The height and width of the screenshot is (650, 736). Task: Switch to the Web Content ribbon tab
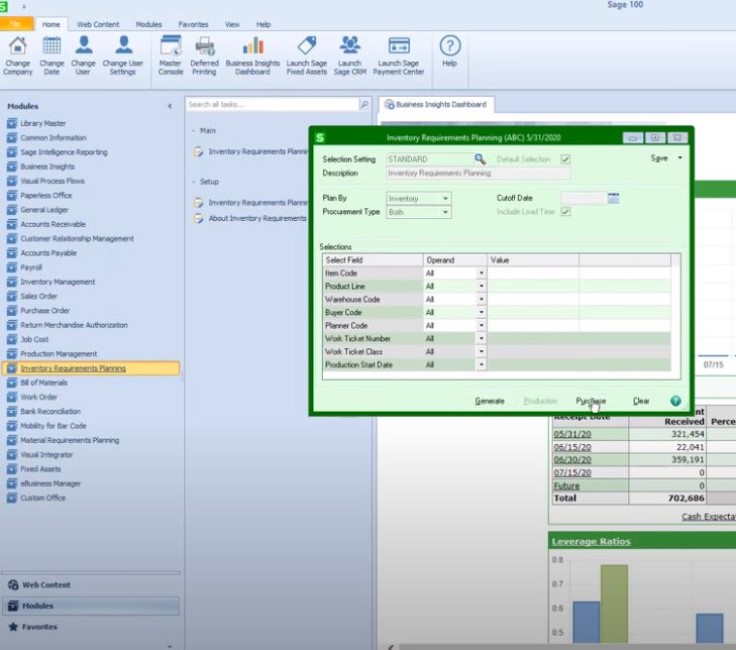[98, 24]
